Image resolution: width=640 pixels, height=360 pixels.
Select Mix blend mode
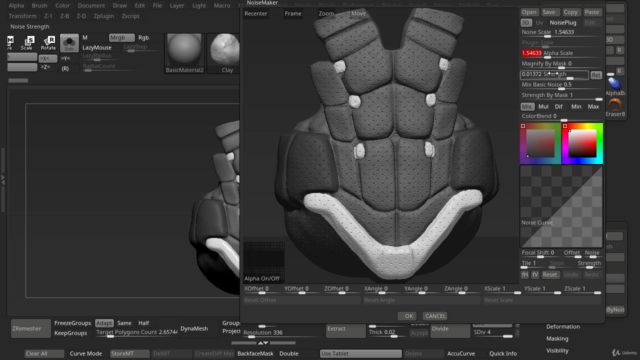coord(527,107)
